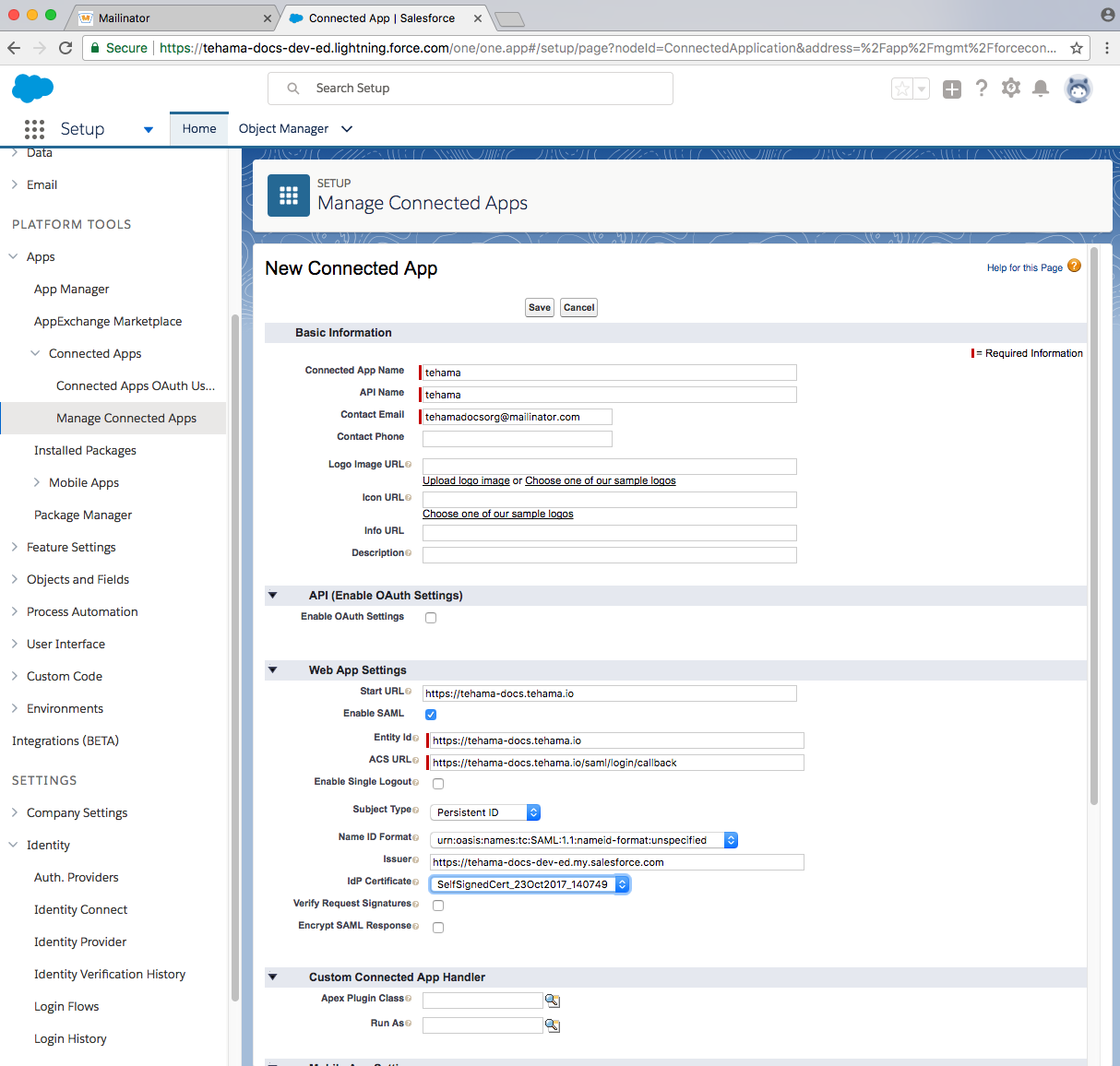Open Favorites star icon
The width and height of the screenshot is (1120, 1066).
[902, 89]
